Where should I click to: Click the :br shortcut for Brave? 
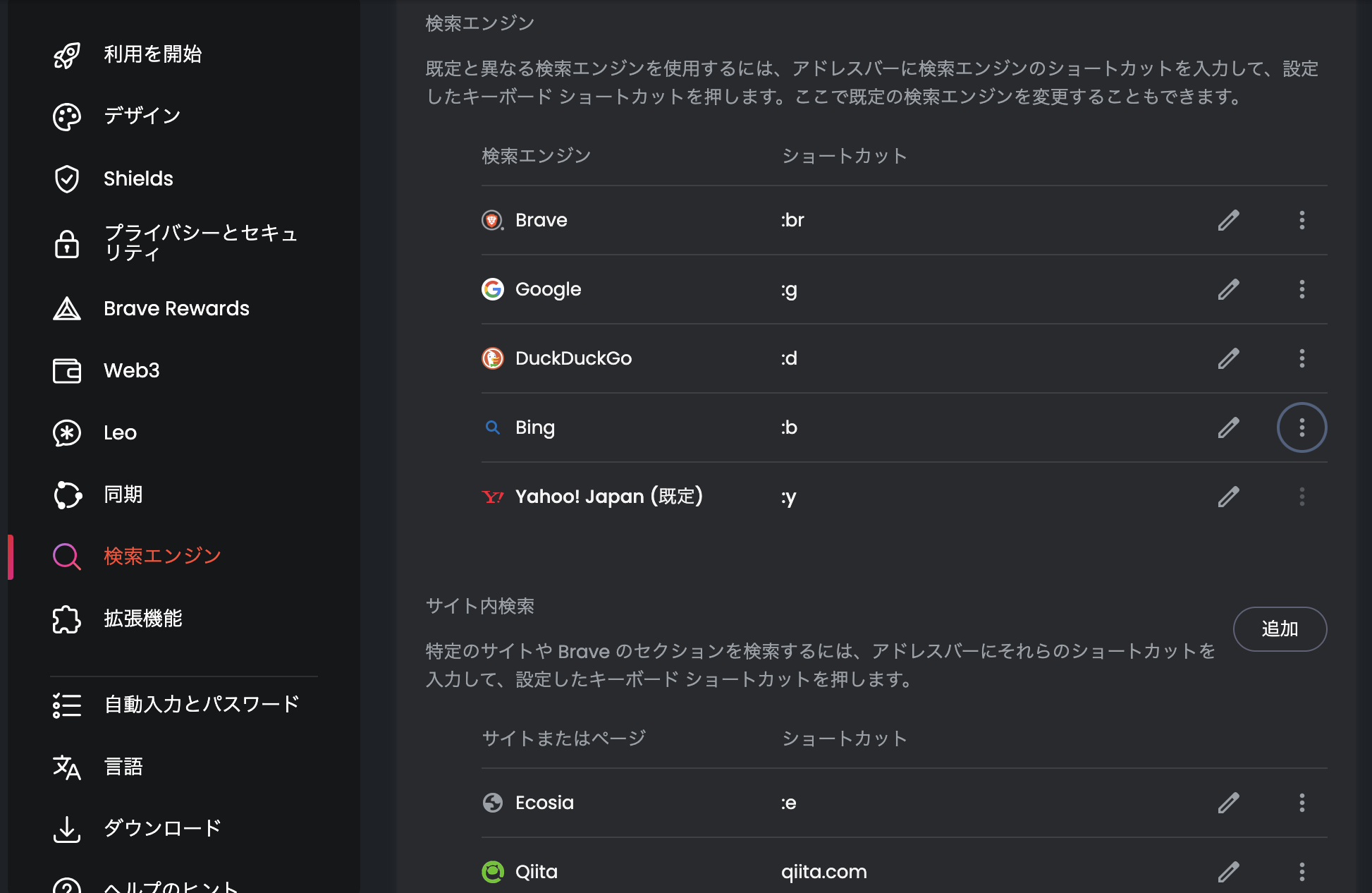pyautogui.click(x=792, y=220)
